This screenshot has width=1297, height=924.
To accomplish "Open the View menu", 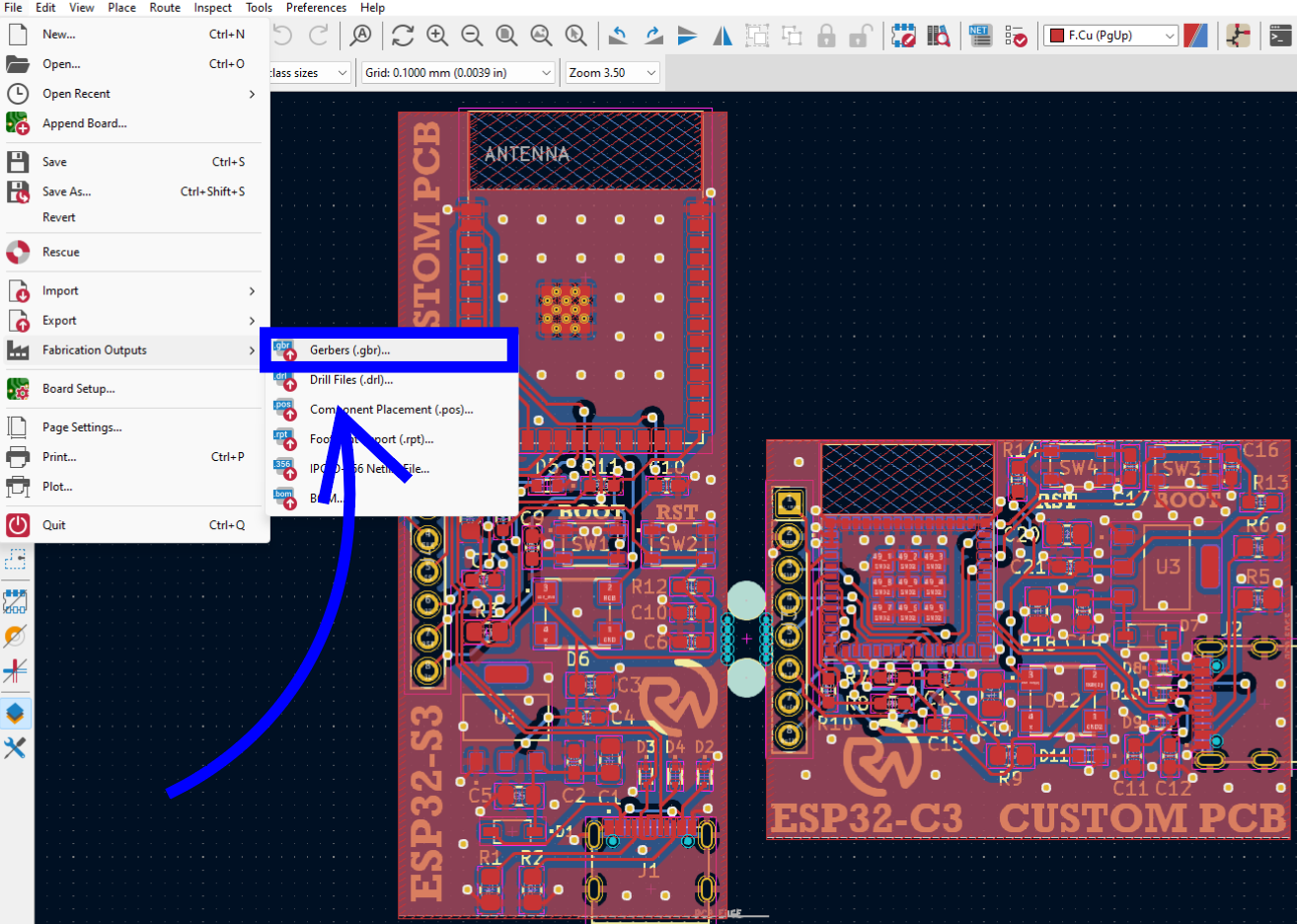I will 82,8.
